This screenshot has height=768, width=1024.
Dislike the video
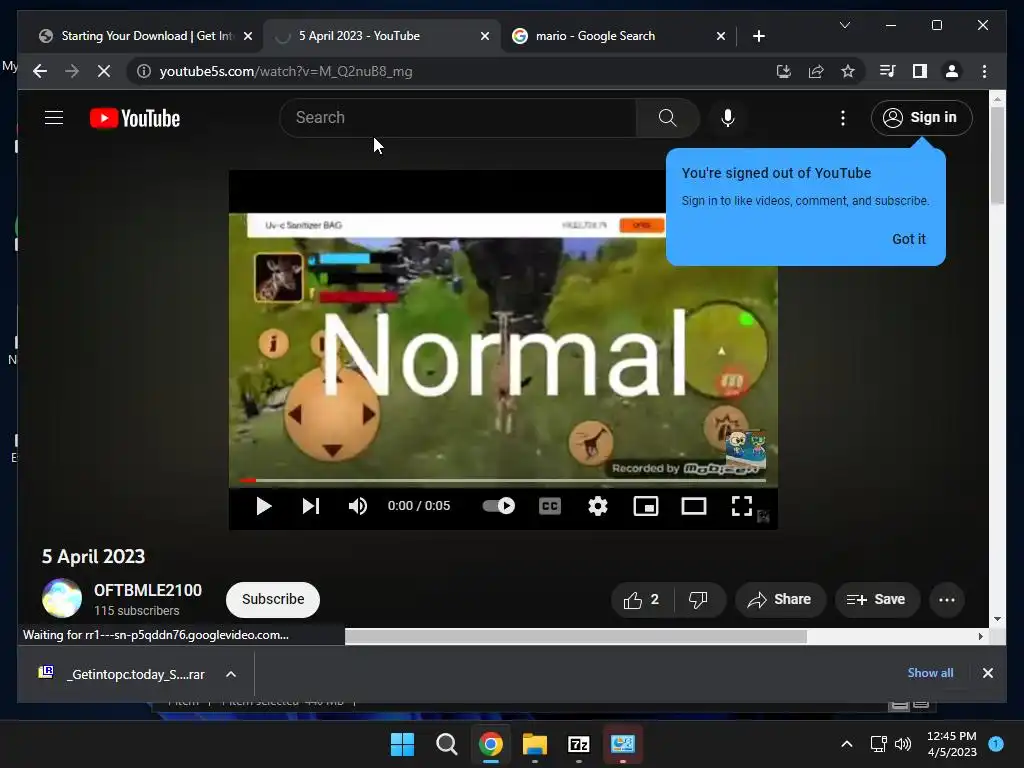coord(698,600)
